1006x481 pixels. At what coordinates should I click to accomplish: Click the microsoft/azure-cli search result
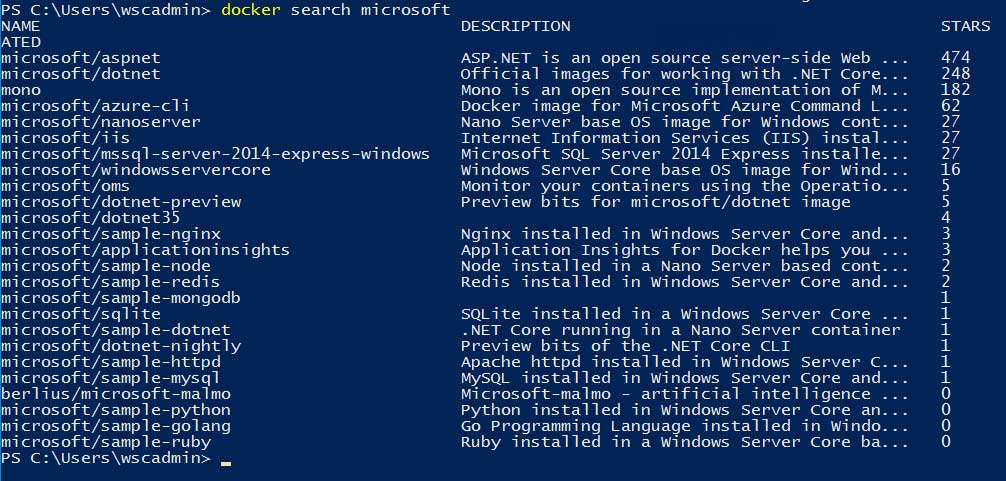click(95, 106)
